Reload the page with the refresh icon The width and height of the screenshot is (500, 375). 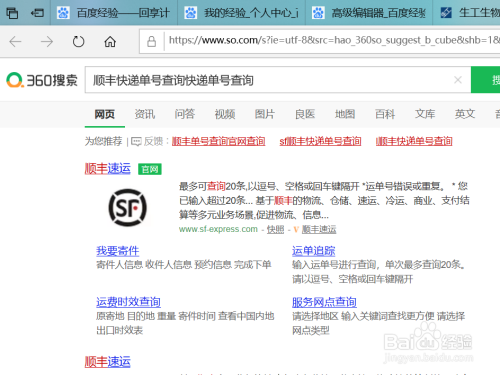[78, 42]
